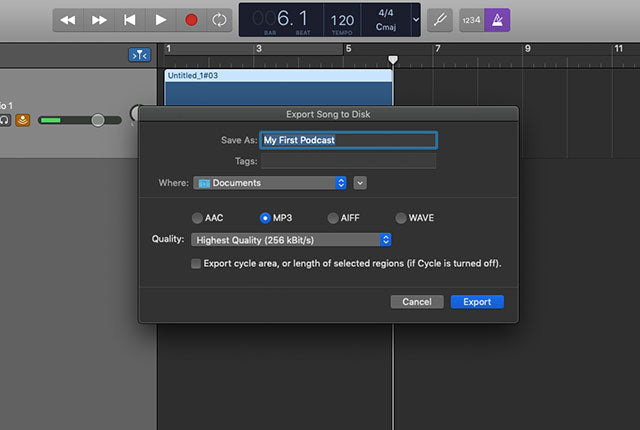Choose the AIFF format option
Image resolution: width=640 pixels, height=430 pixels.
click(x=332, y=218)
